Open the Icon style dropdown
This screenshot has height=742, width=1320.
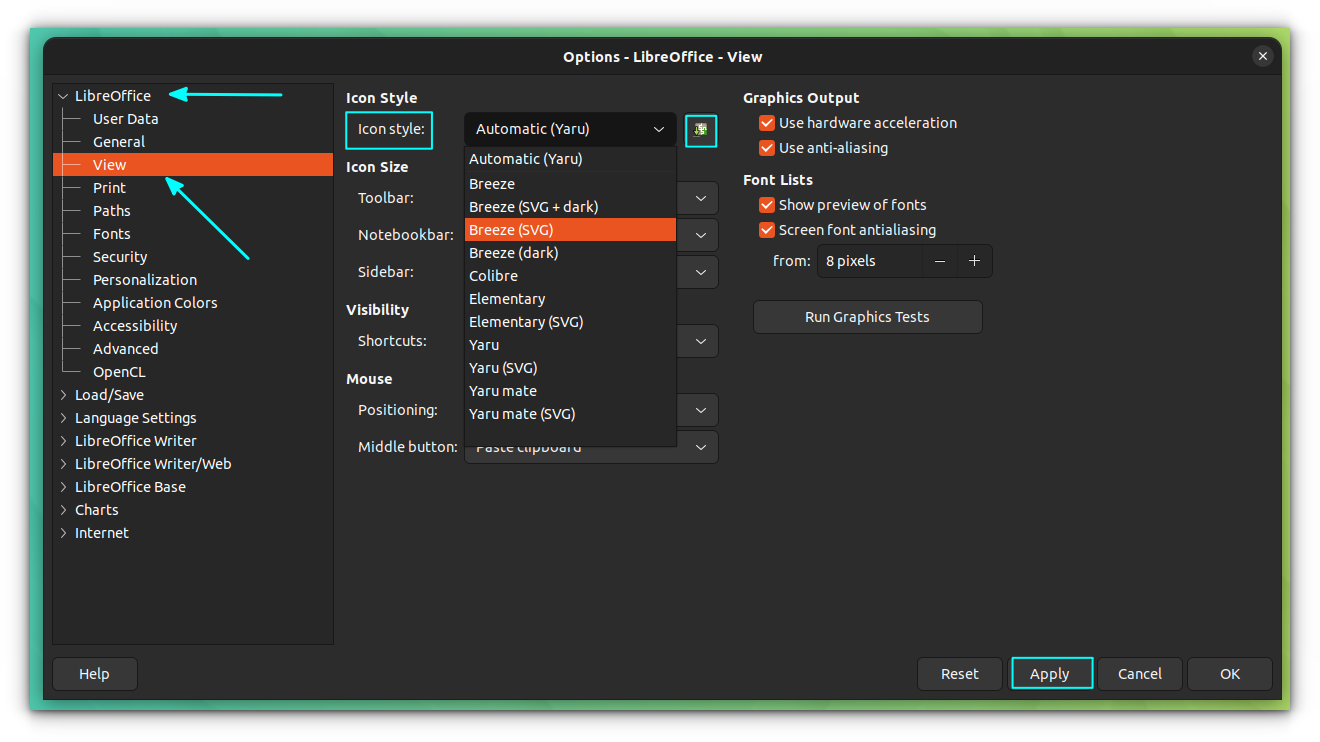(x=570, y=129)
